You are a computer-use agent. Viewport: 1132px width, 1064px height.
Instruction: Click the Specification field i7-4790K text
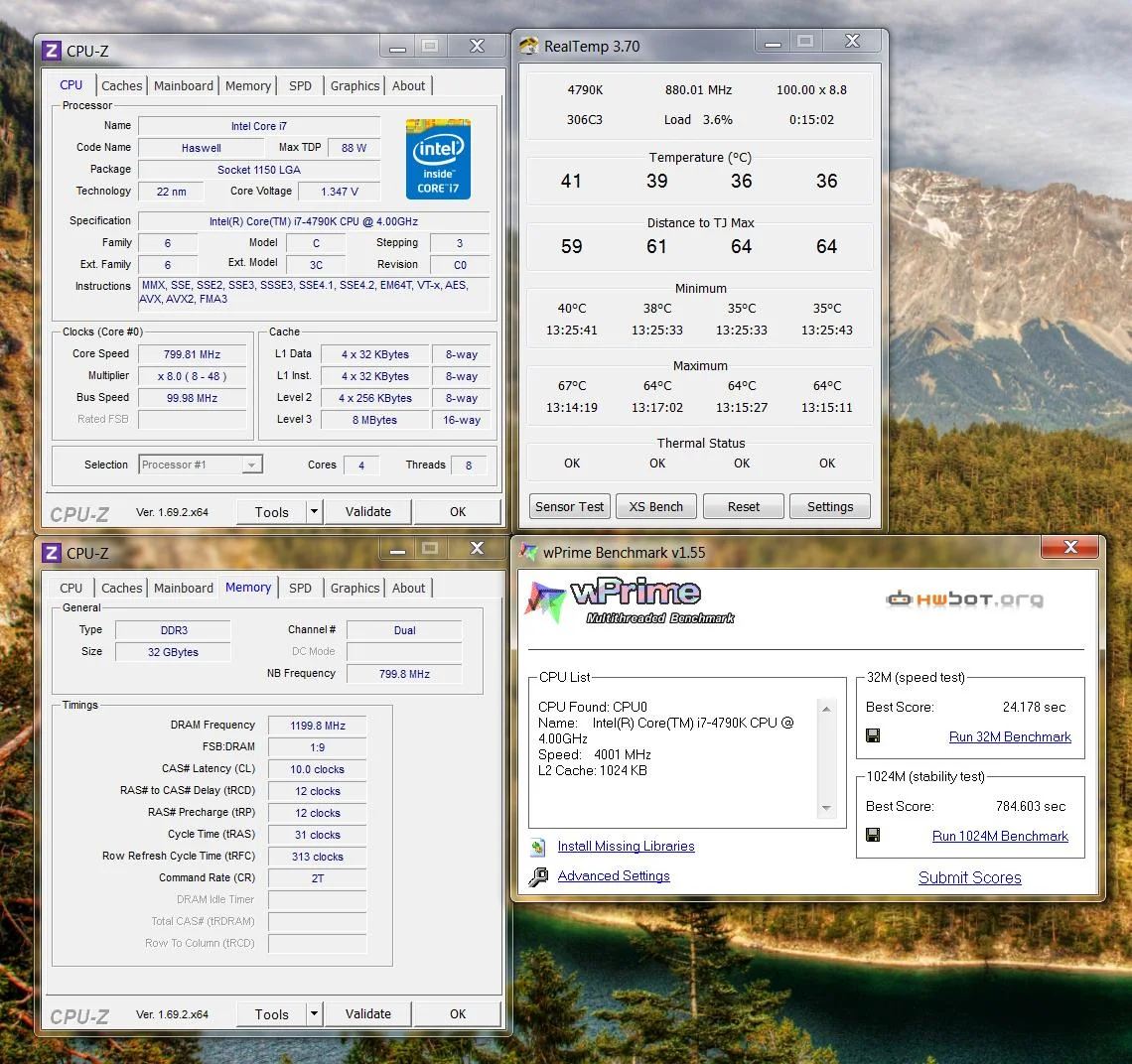[x=314, y=221]
